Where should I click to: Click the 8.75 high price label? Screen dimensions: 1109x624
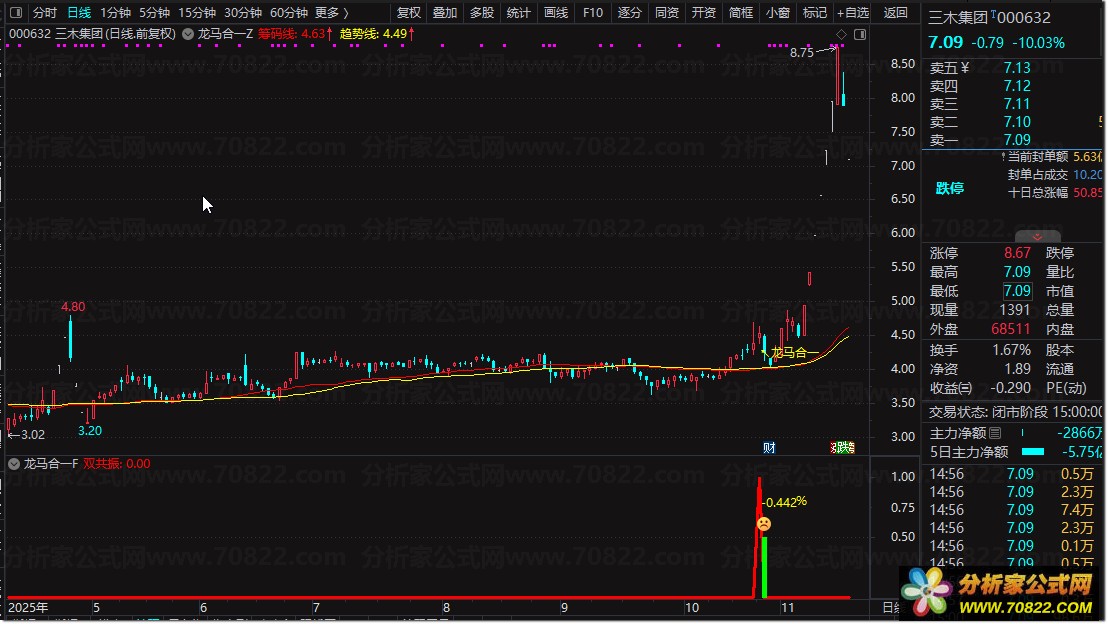coord(802,52)
